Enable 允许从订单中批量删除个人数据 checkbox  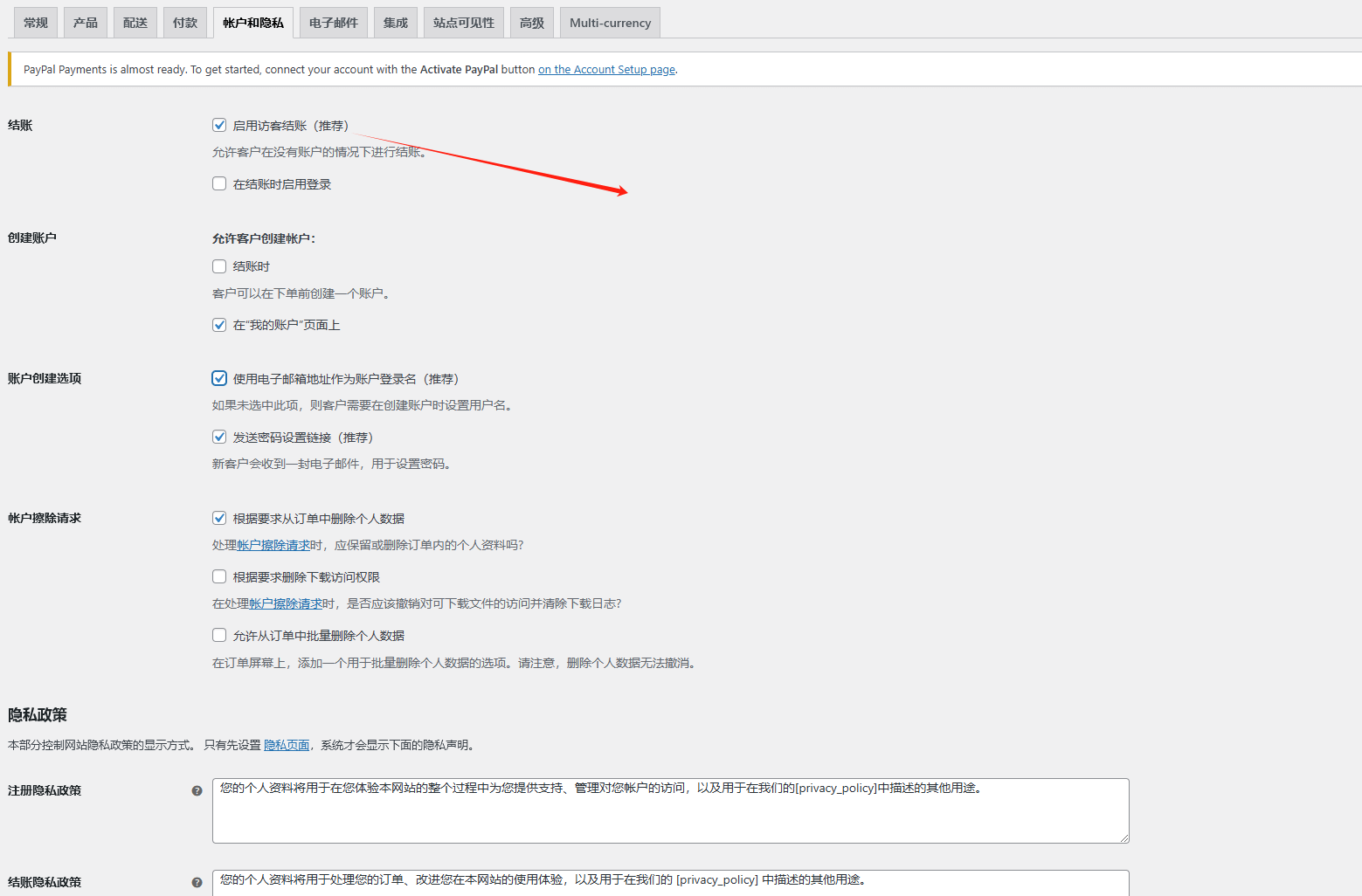coord(219,636)
